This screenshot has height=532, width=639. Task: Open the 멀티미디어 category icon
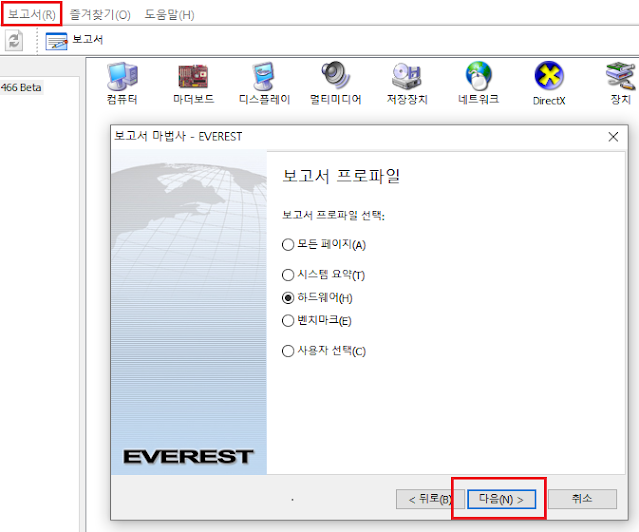[x=335, y=83]
